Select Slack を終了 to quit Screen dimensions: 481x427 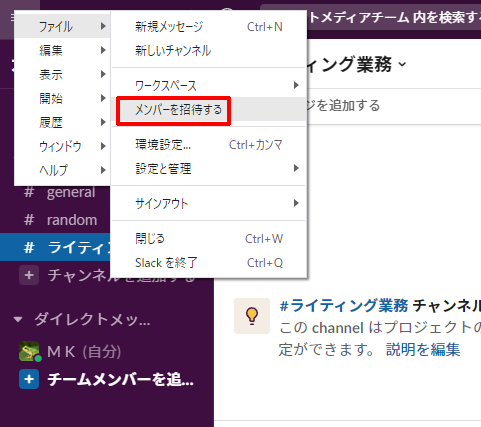209,263
